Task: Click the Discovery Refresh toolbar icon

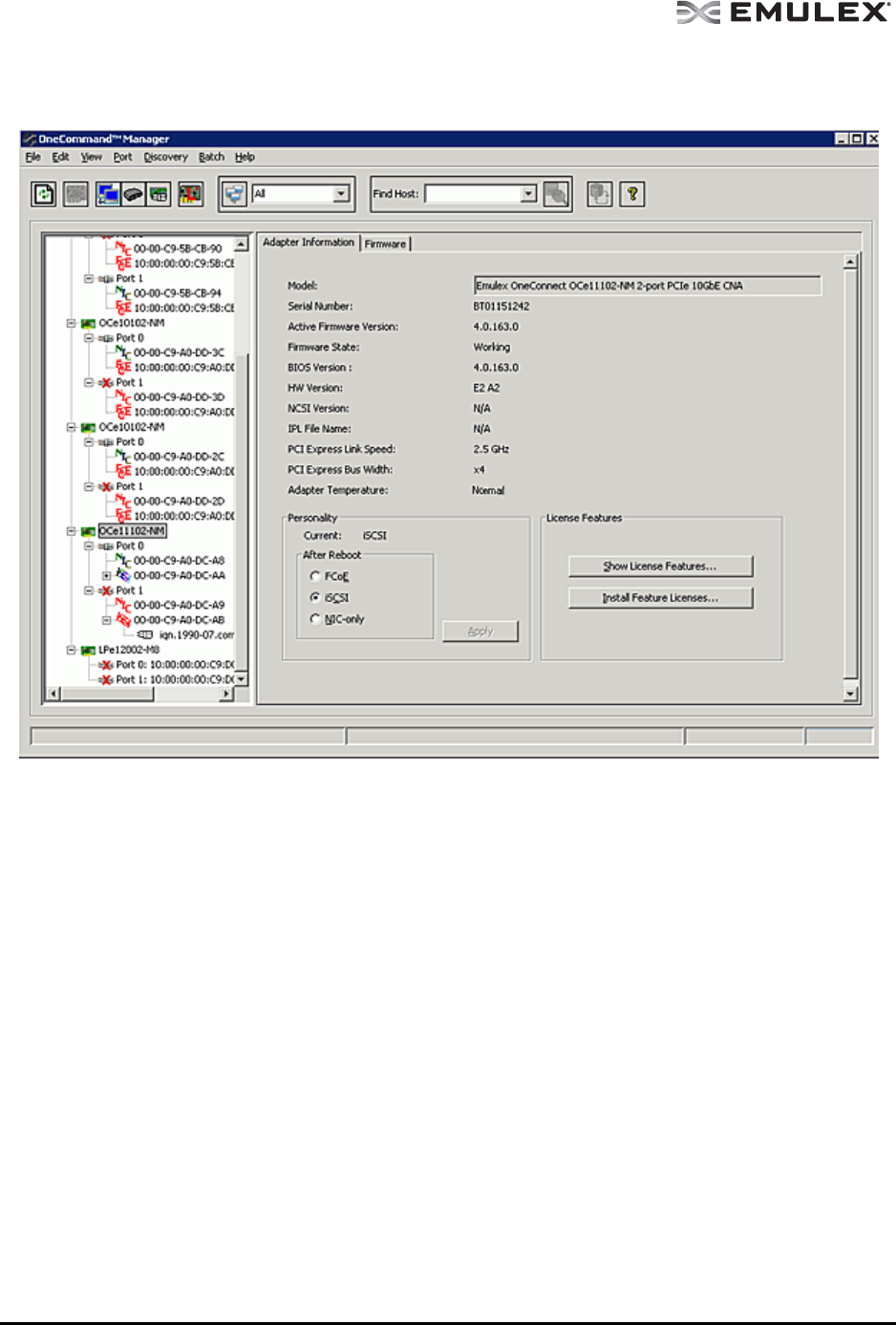Action: pos(44,194)
